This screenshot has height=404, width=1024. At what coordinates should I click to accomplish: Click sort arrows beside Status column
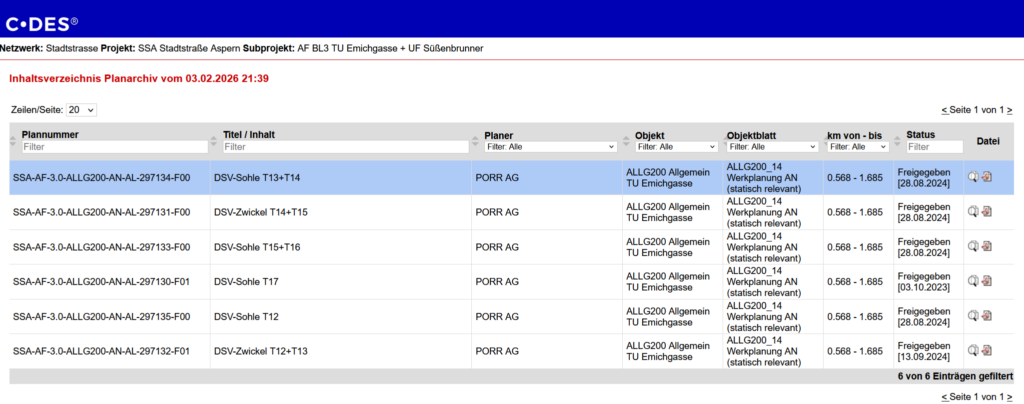pyautogui.click(x=899, y=141)
